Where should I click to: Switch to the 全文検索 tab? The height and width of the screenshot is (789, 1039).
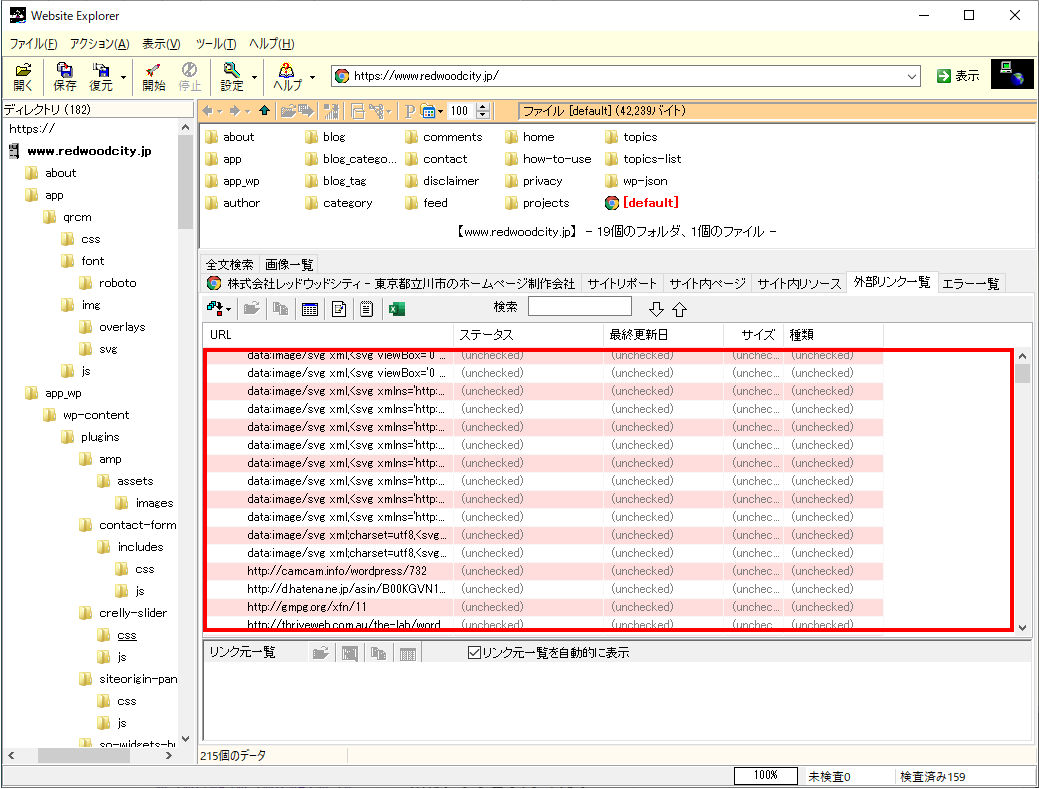coord(229,264)
